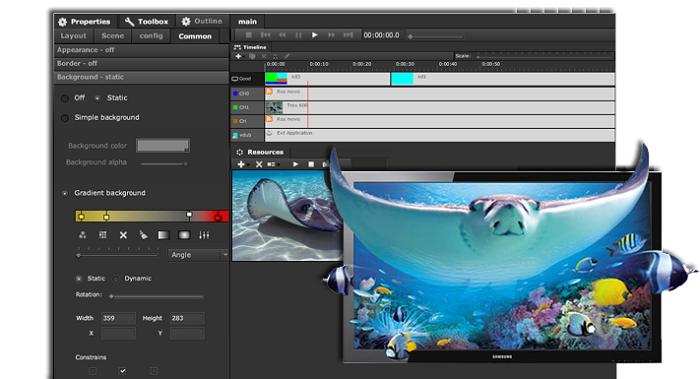
Task: Open the Angle dropdown
Action: [199, 254]
